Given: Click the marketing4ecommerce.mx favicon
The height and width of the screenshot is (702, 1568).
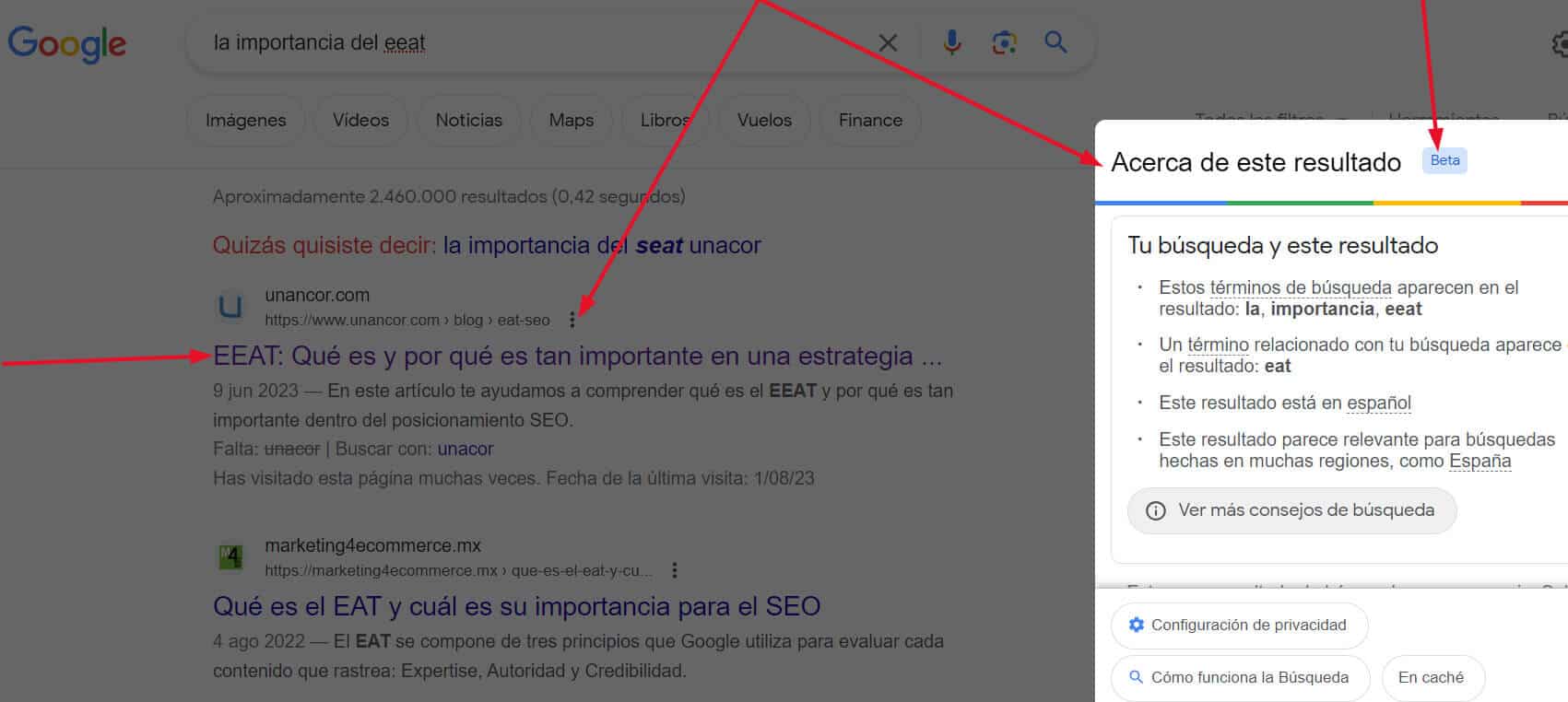Looking at the screenshot, I should coord(230,556).
